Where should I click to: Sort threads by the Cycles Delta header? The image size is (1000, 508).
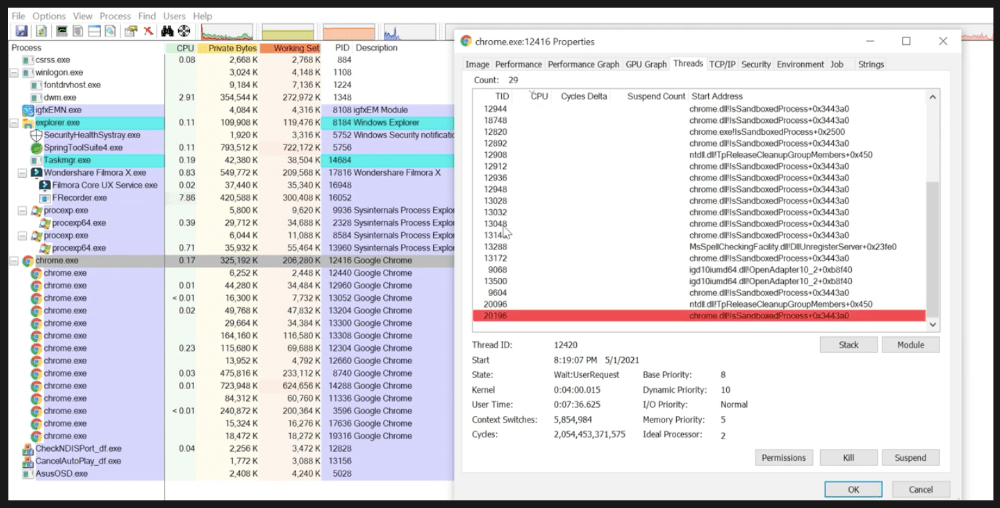pyautogui.click(x=584, y=96)
